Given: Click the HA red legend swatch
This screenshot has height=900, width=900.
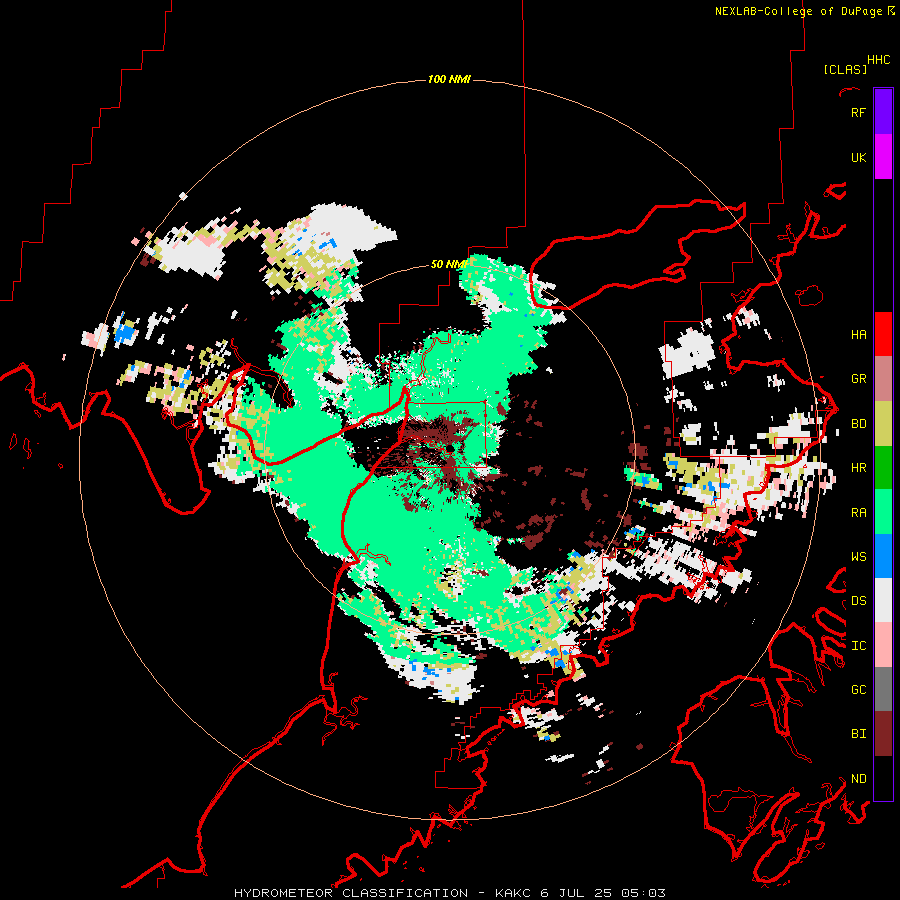Looking at the screenshot, I should click(883, 334).
